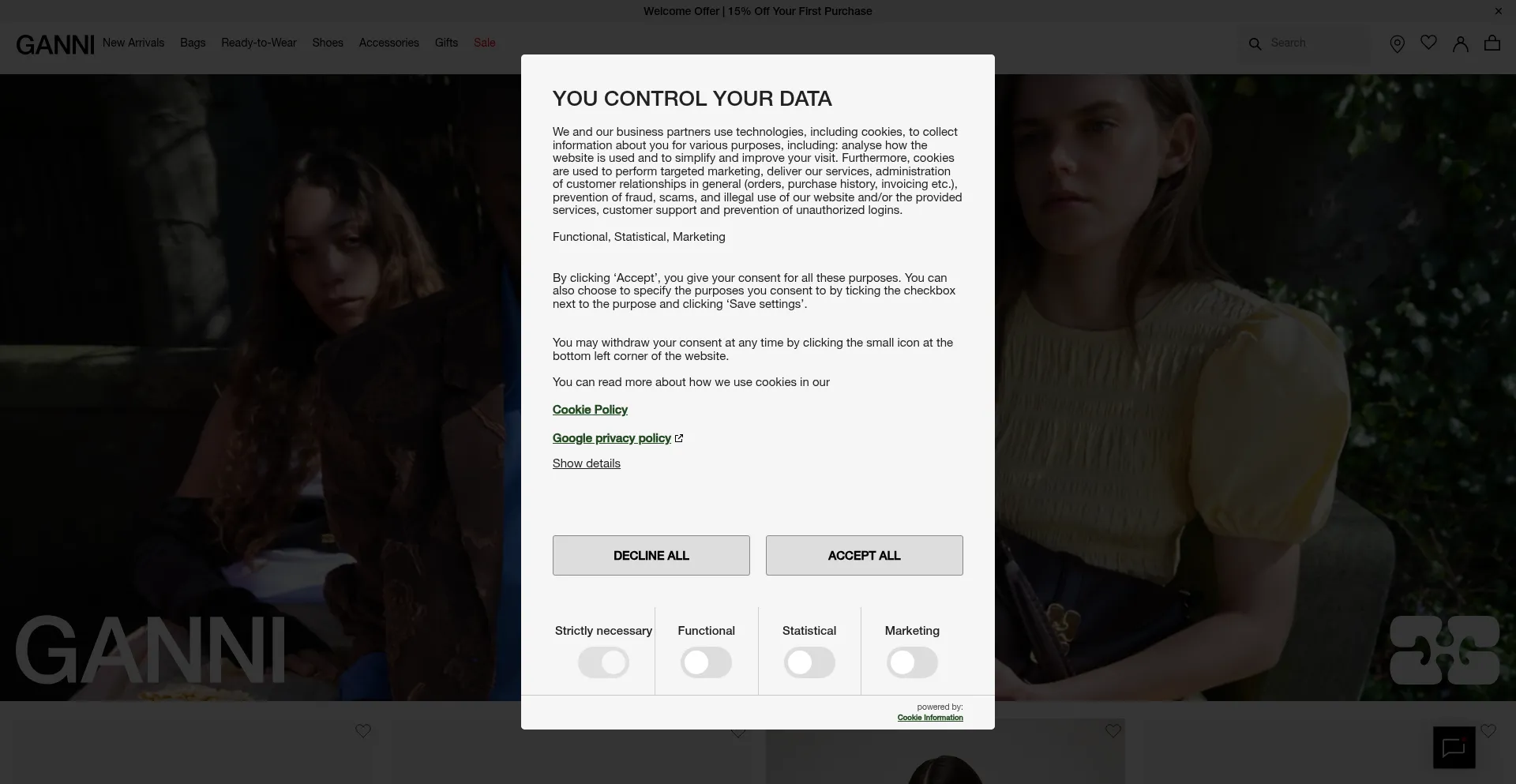Open the live chat widget
The height and width of the screenshot is (784, 1516).
(1454, 747)
